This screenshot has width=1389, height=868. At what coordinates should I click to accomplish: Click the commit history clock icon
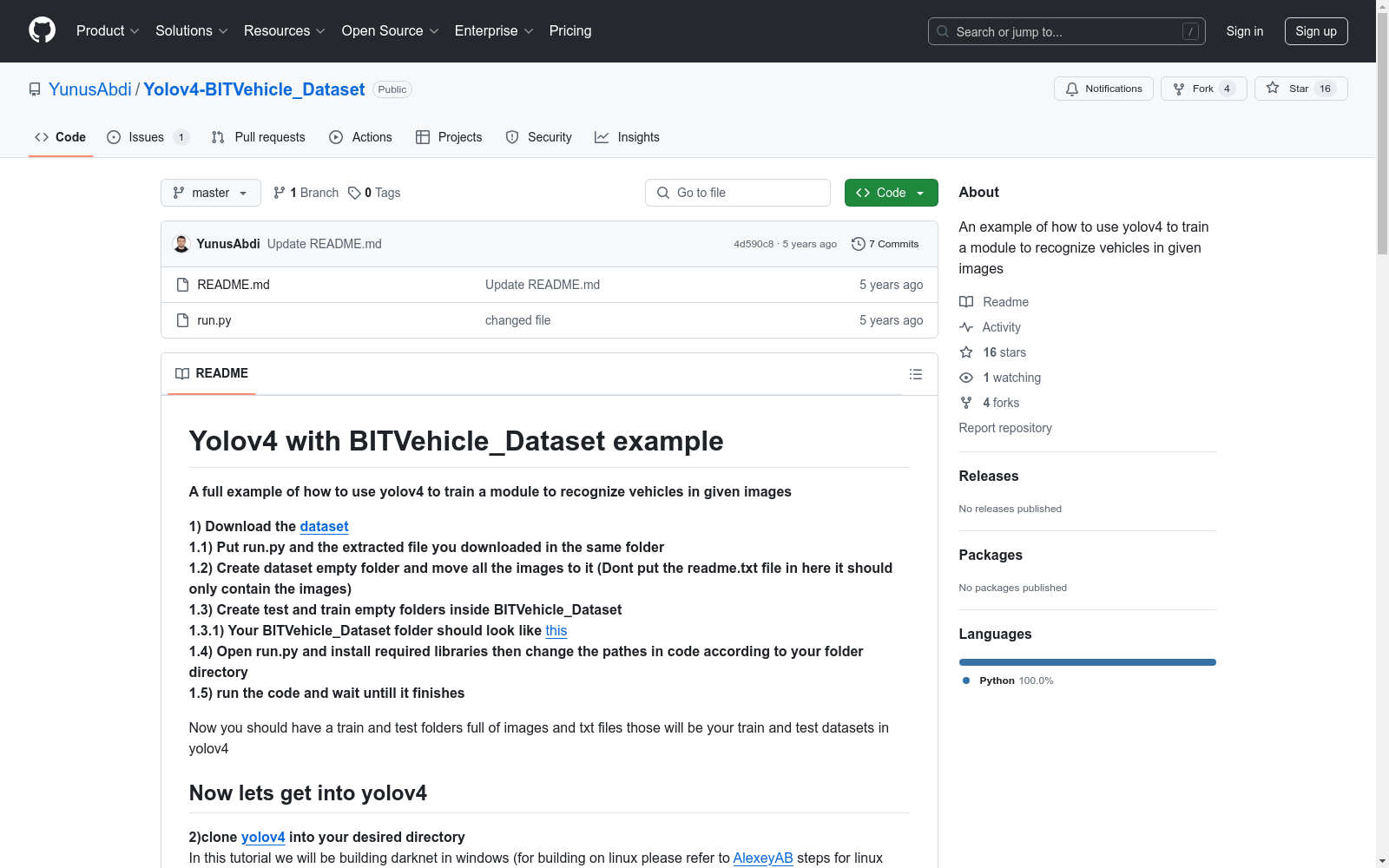click(859, 244)
